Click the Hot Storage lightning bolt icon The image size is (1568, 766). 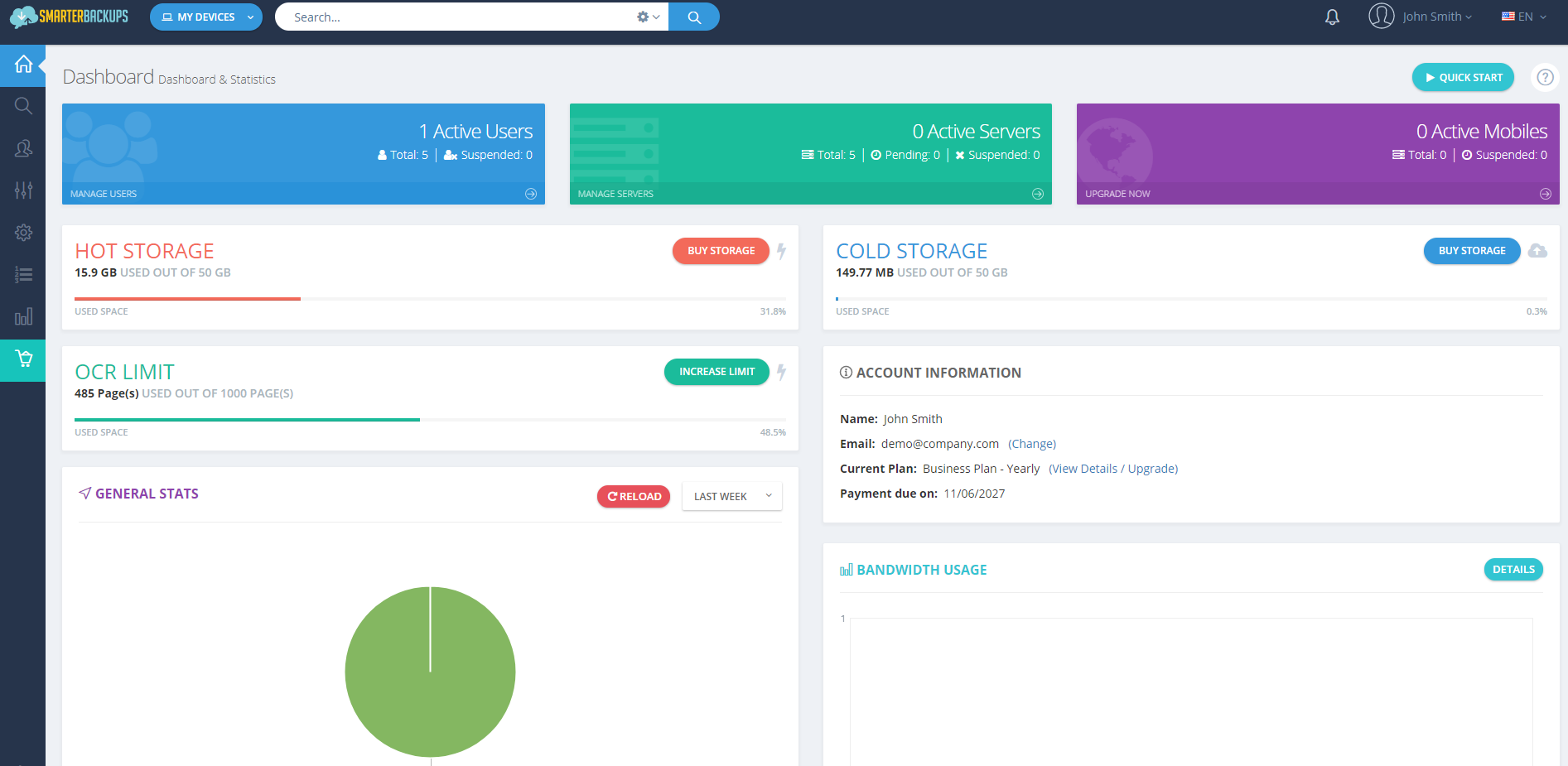pyautogui.click(x=781, y=251)
